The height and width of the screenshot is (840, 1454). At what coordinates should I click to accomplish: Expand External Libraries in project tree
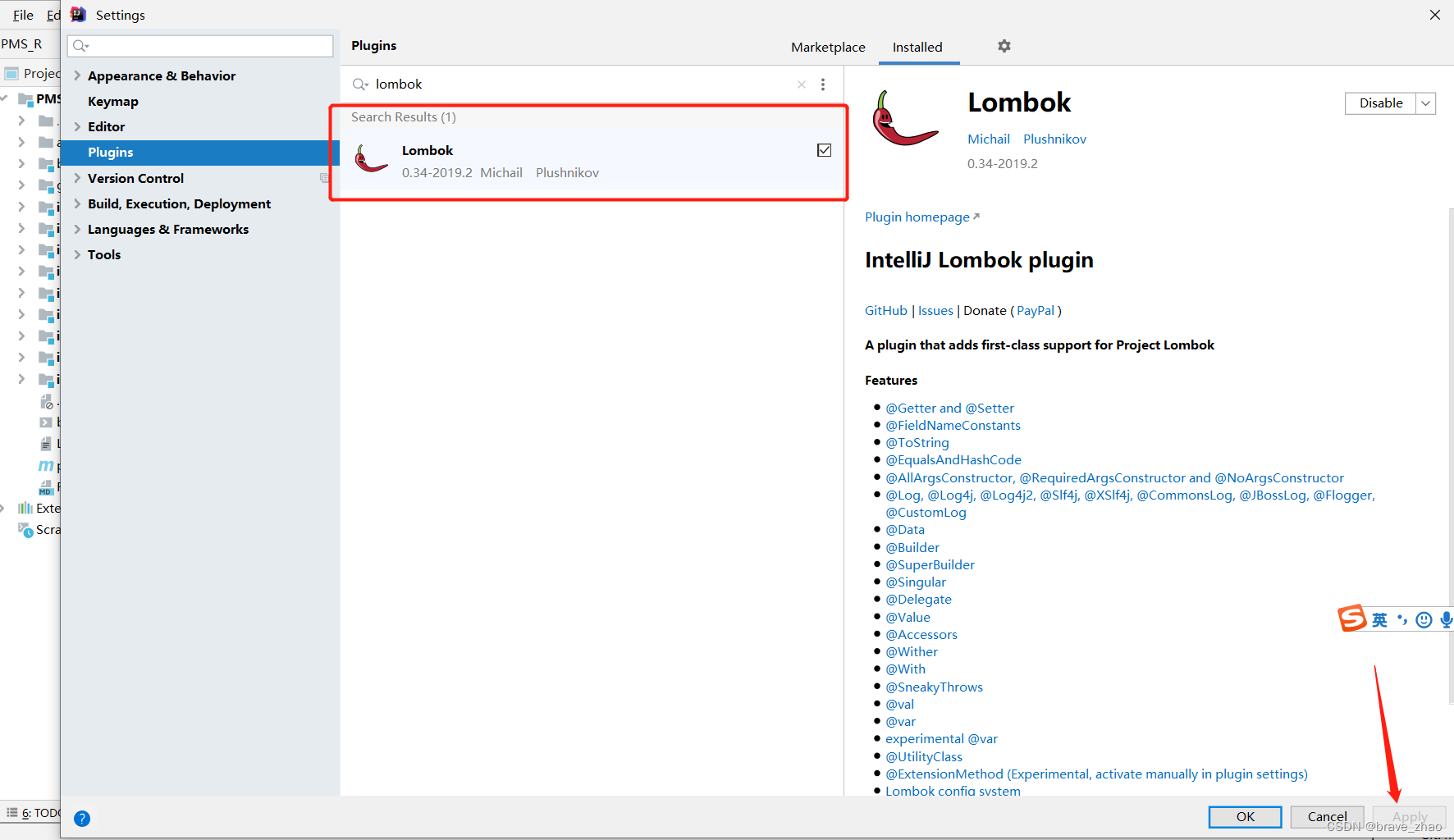point(2,508)
